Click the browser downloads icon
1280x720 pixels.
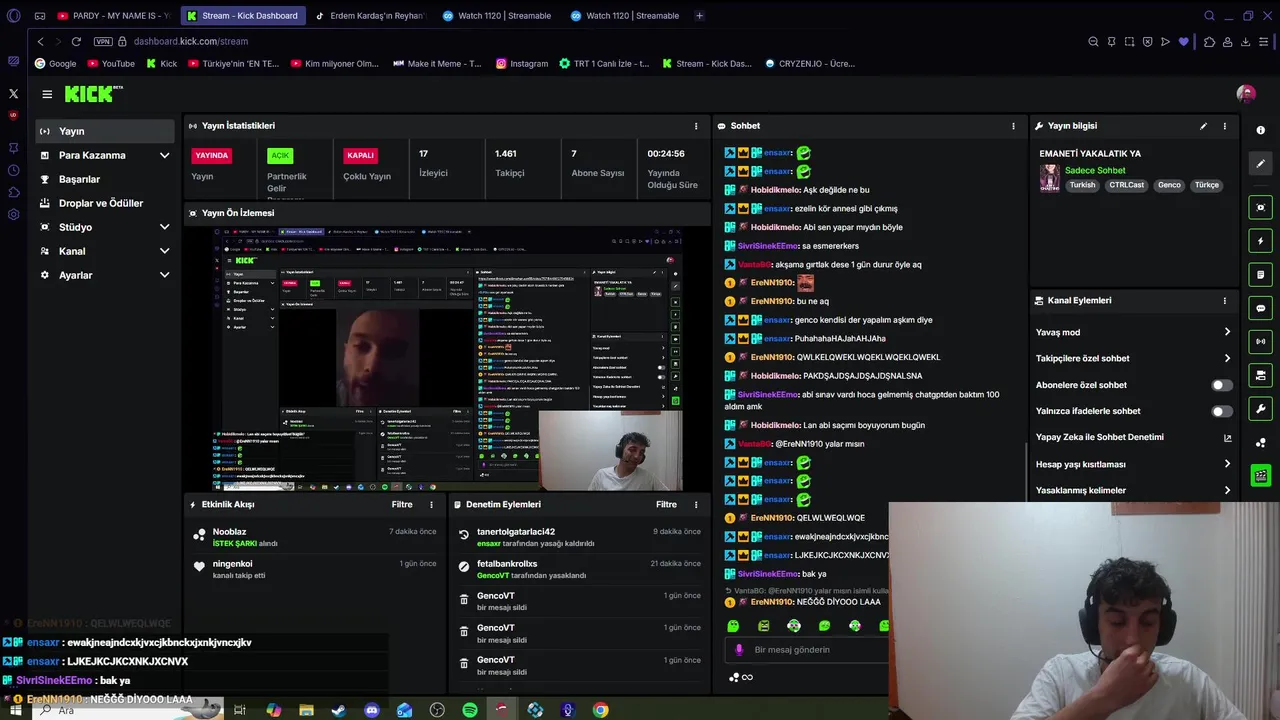click(x=1245, y=41)
